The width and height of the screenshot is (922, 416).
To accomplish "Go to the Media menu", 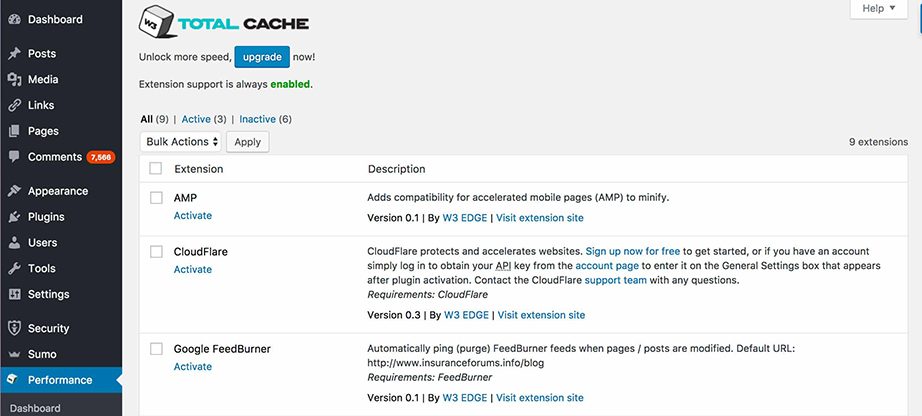I will click(x=43, y=79).
